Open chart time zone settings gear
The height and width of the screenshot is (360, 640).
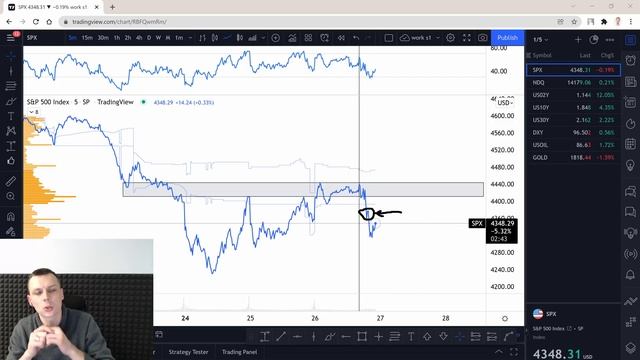(x=505, y=318)
